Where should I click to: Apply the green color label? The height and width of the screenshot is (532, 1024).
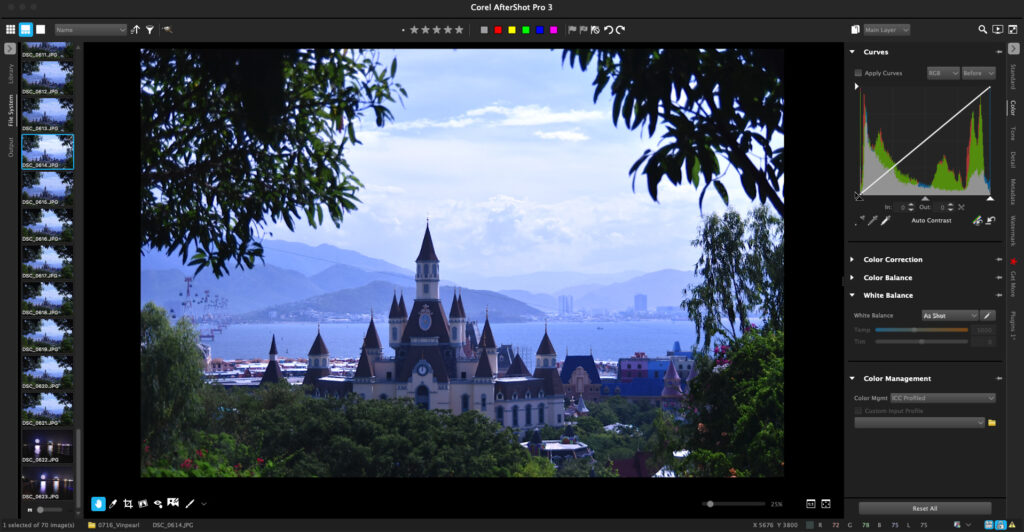526,30
